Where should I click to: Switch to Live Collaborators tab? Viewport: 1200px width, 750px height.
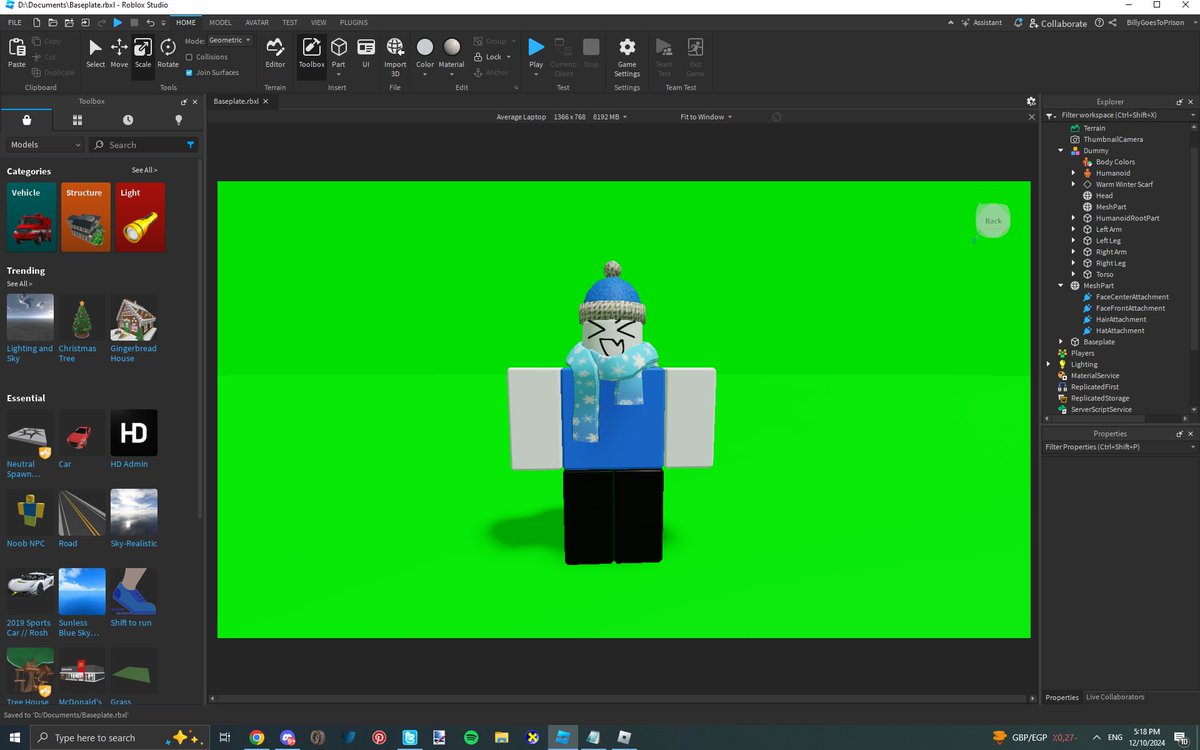(x=1115, y=697)
